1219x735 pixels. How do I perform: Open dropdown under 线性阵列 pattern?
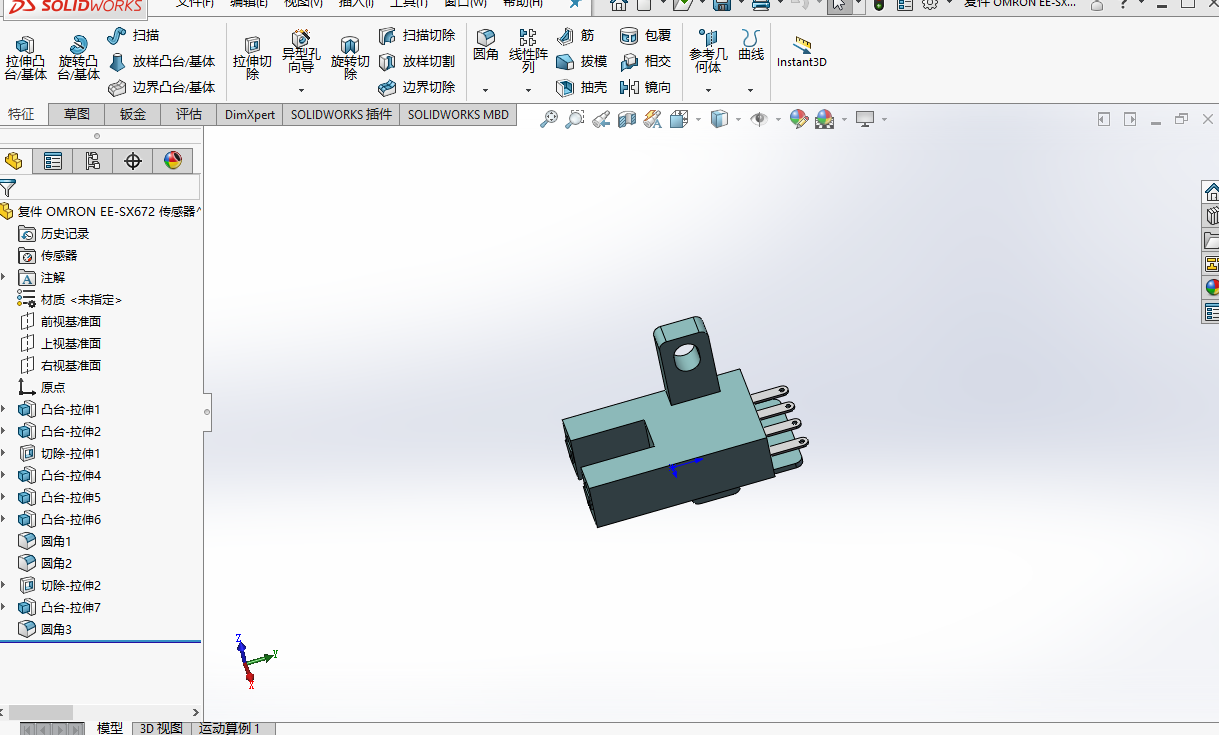click(x=528, y=90)
